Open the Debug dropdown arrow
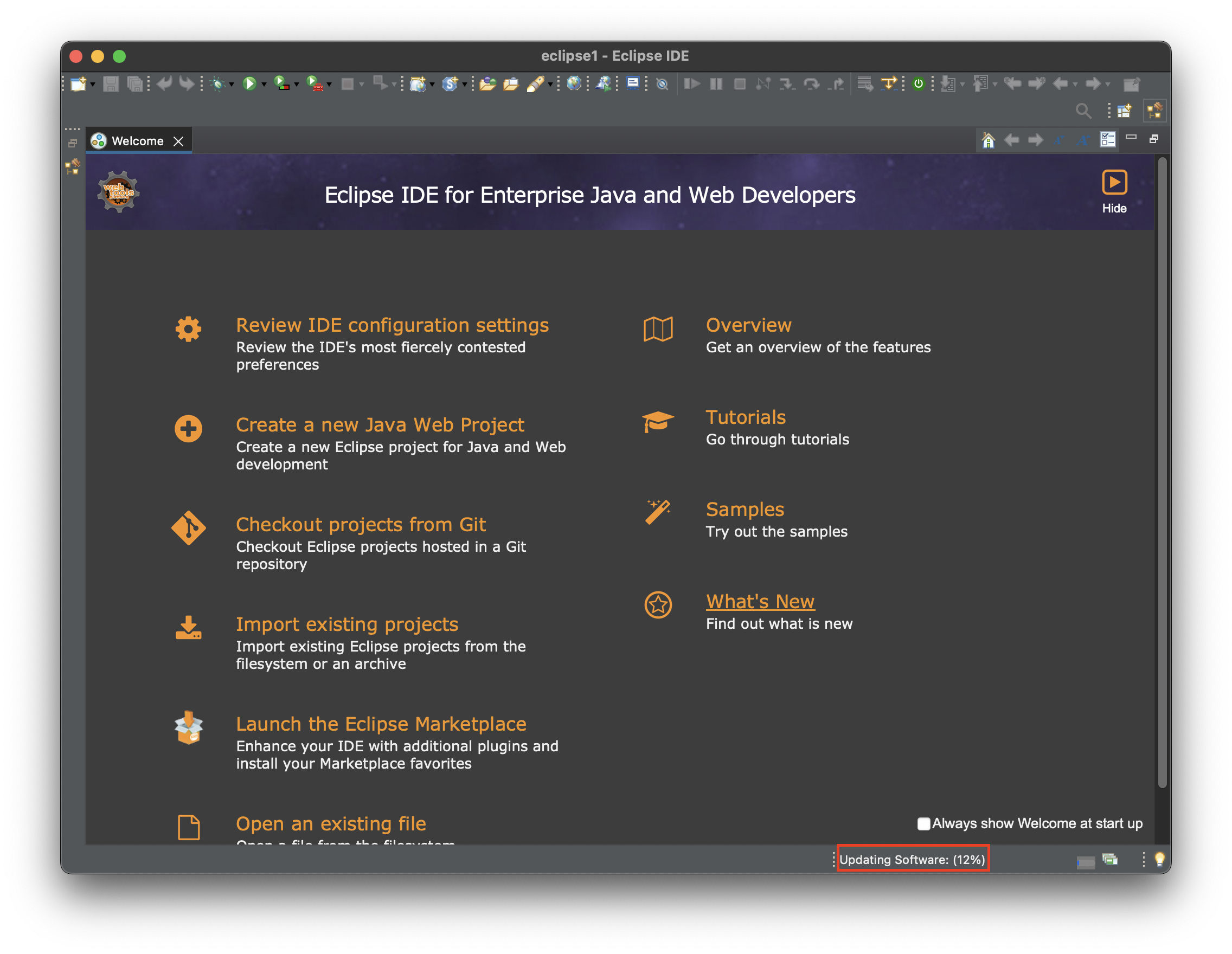 click(232, 85)
